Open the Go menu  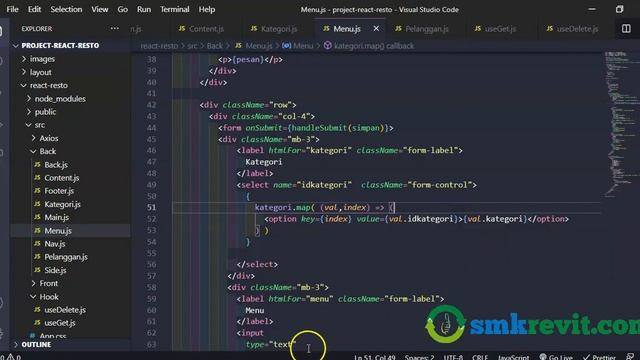click(x=122, y=9)
